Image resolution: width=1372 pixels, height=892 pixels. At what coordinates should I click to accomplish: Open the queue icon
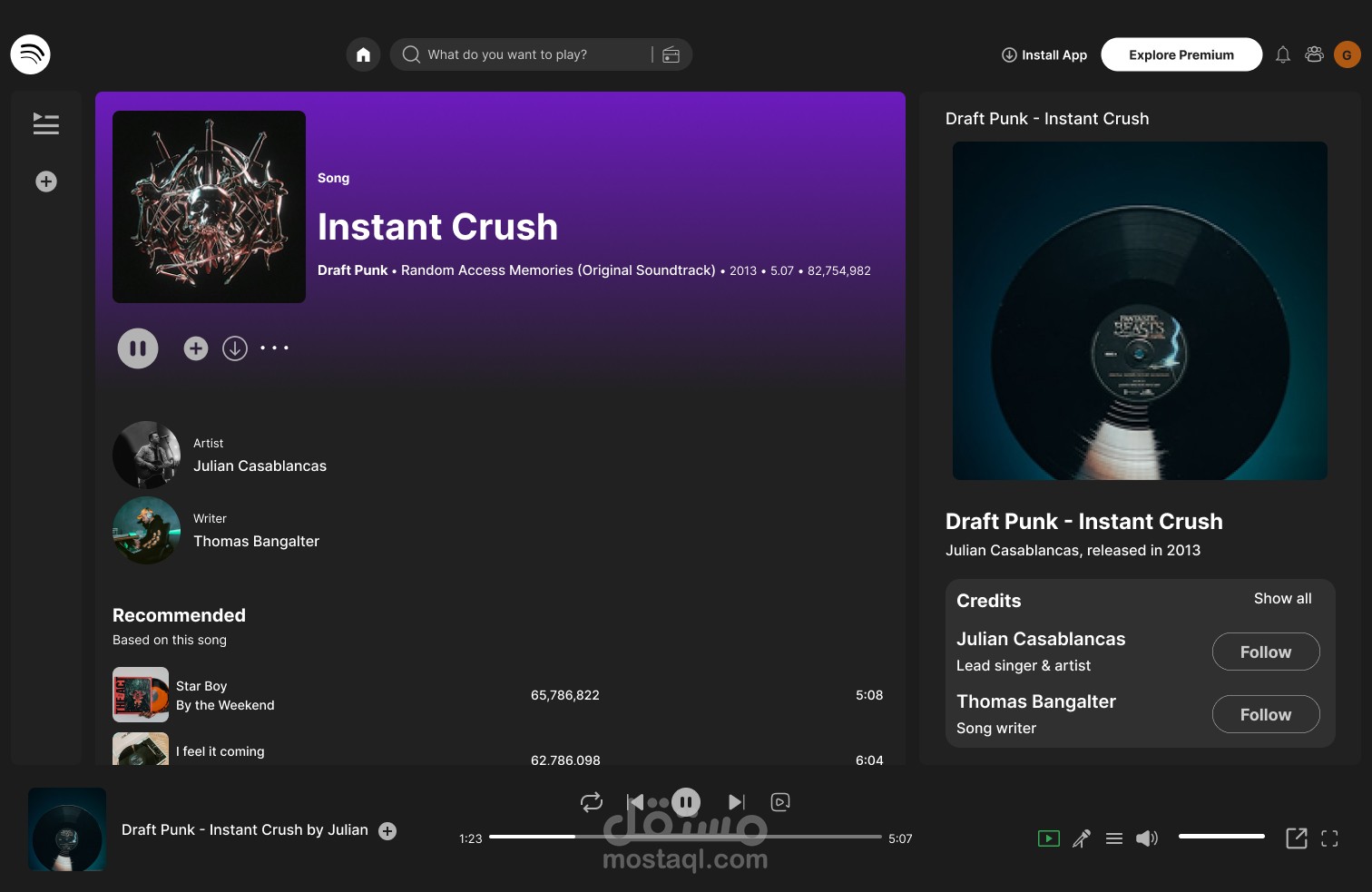[x=1114, y=838]
